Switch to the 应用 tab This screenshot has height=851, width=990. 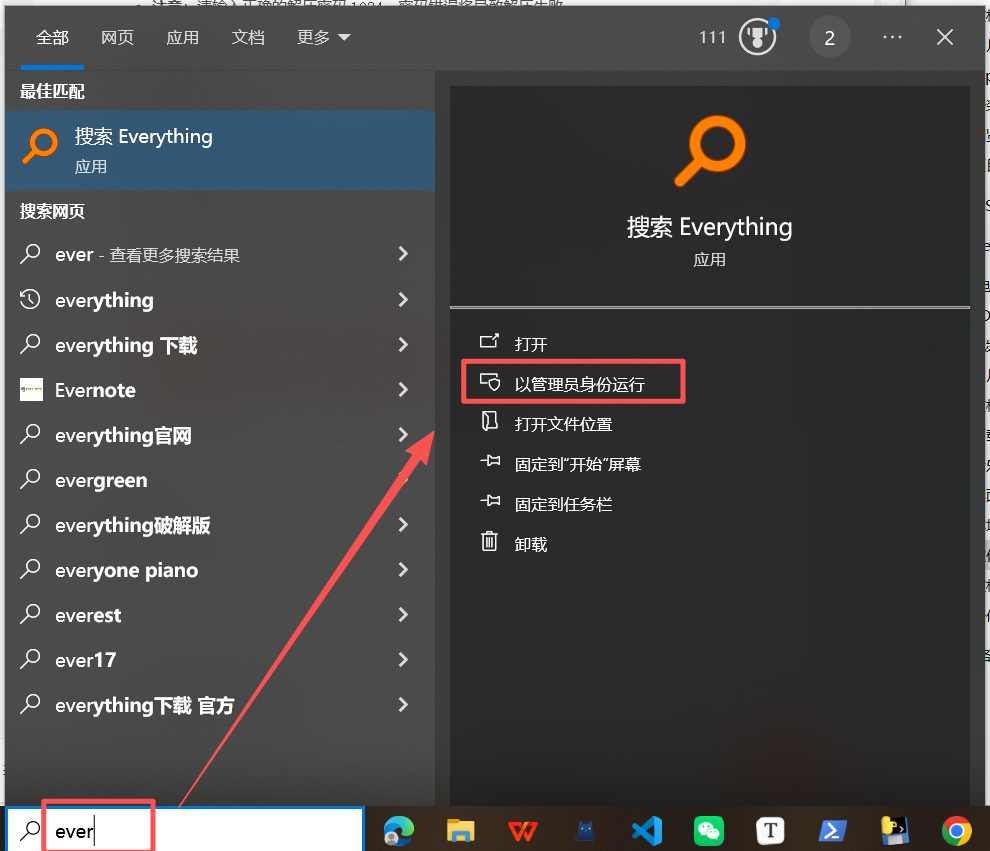coord(183,37)
